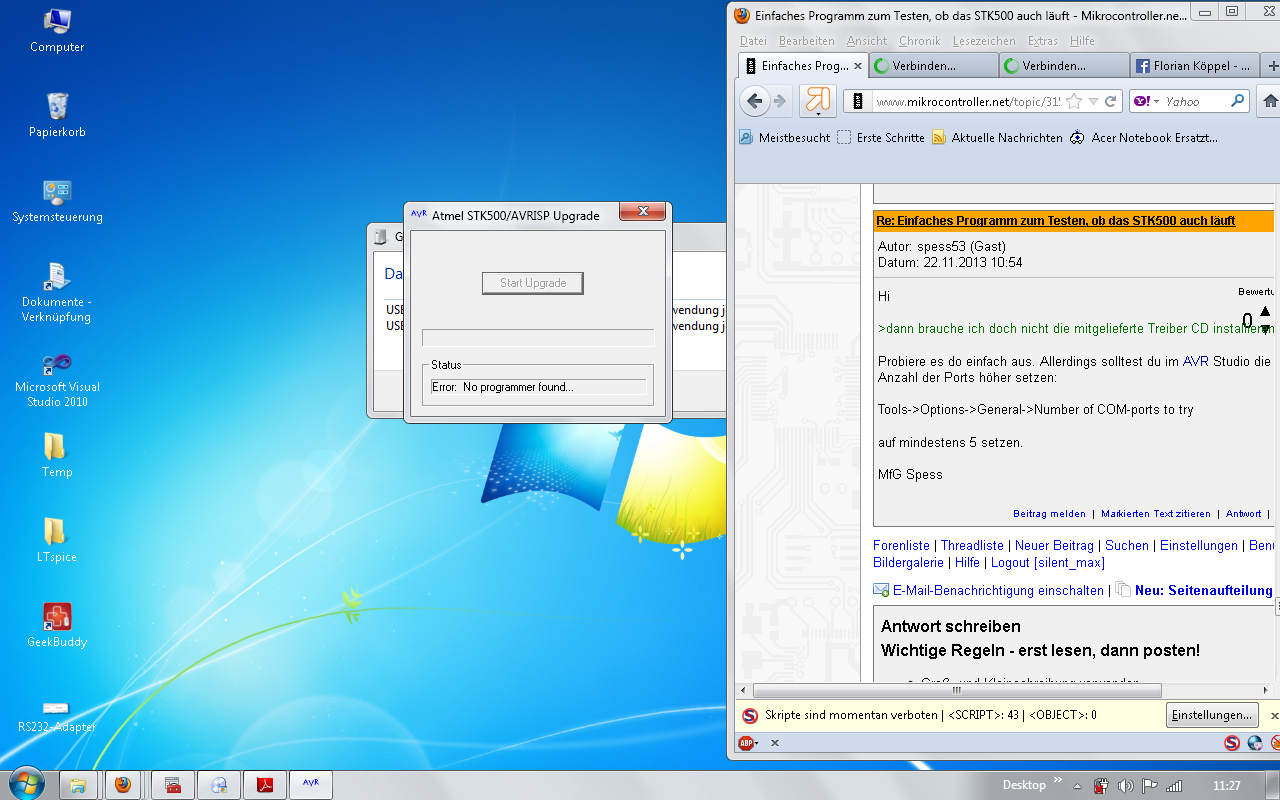Click the Logout [silent_max] link
The height and width of the screenshot is (800, 1280).
[1048, 563]
